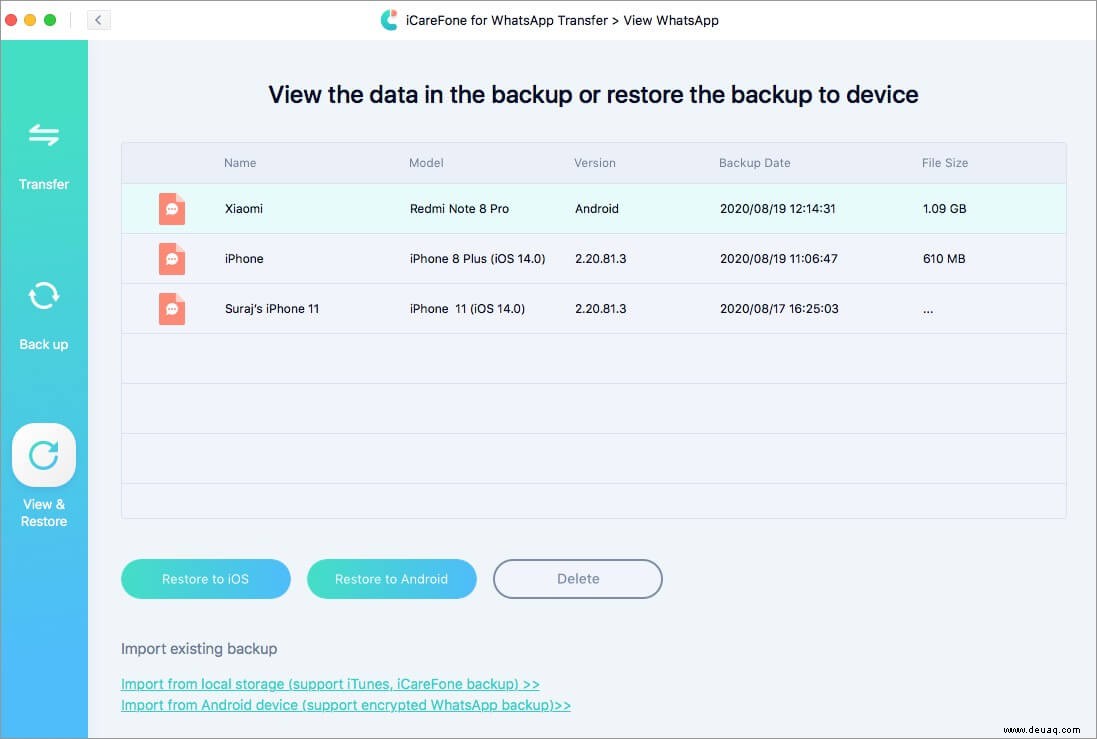The height and width of the screenshot is (739, 1097).
Task: Select the iPhone 8 Plus backup file icon
Action: 171,259
